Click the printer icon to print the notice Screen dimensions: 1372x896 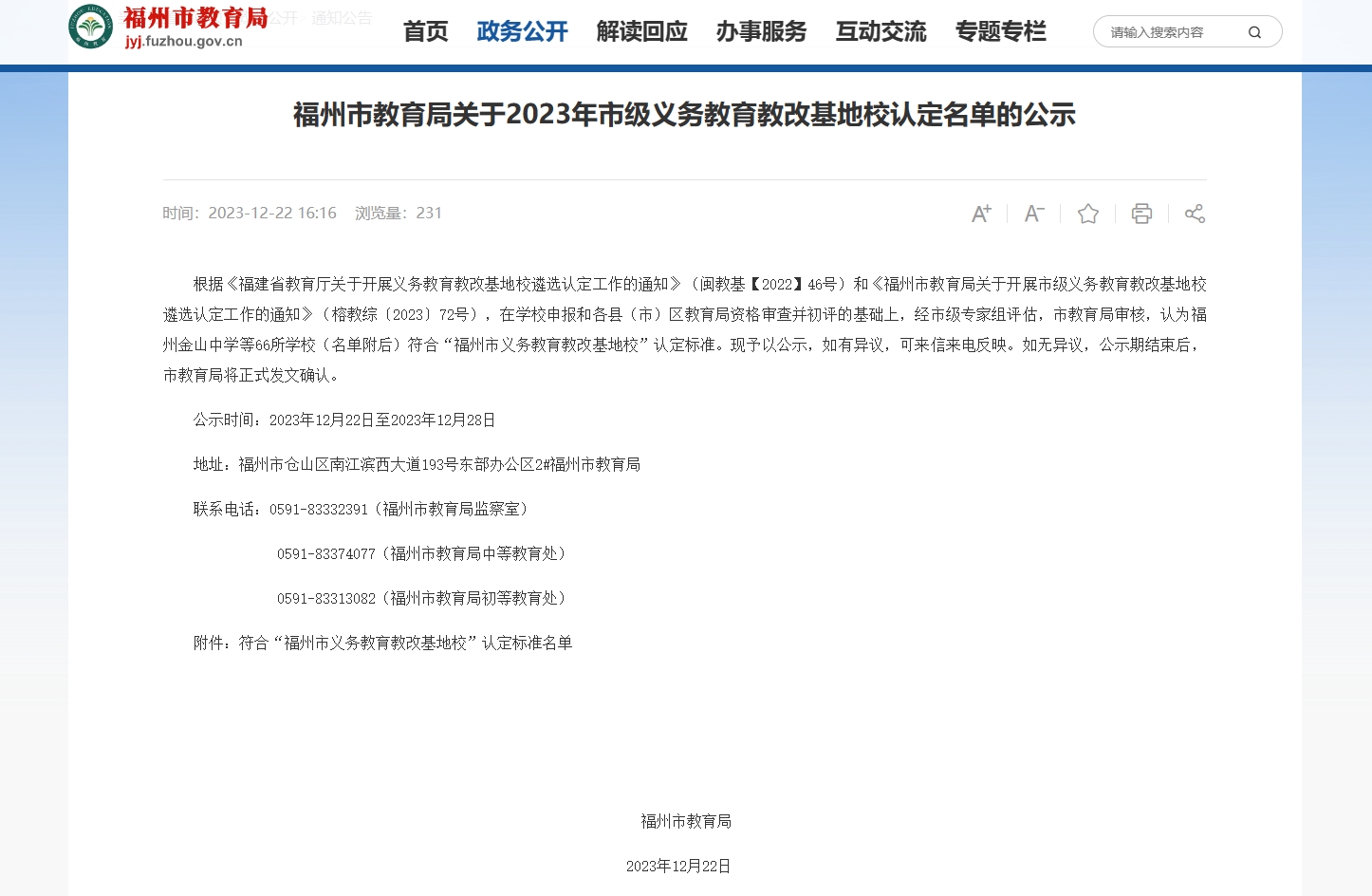click(x=1140, y=214)
